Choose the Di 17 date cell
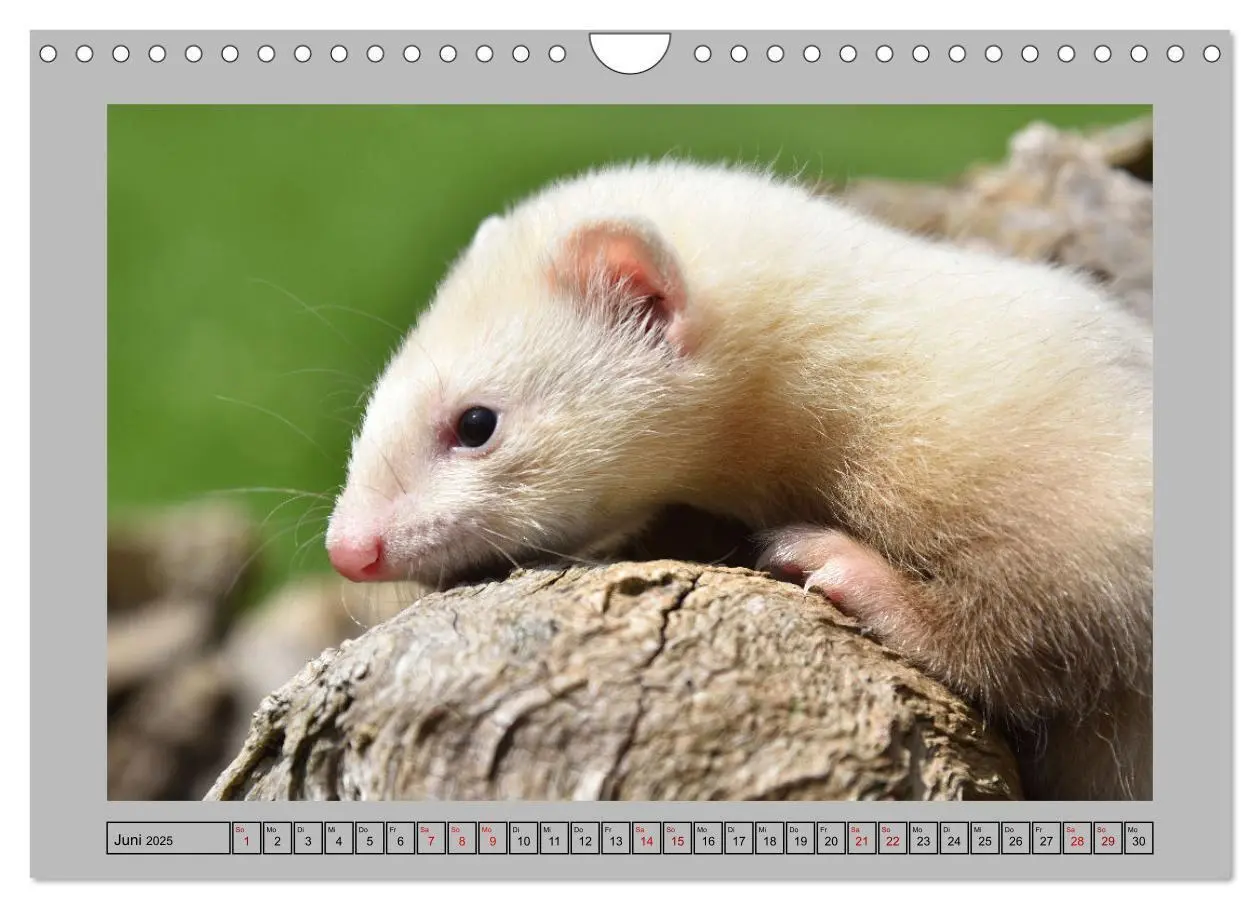This screenshot has height=908, width=1260. (x=739, y=838)
